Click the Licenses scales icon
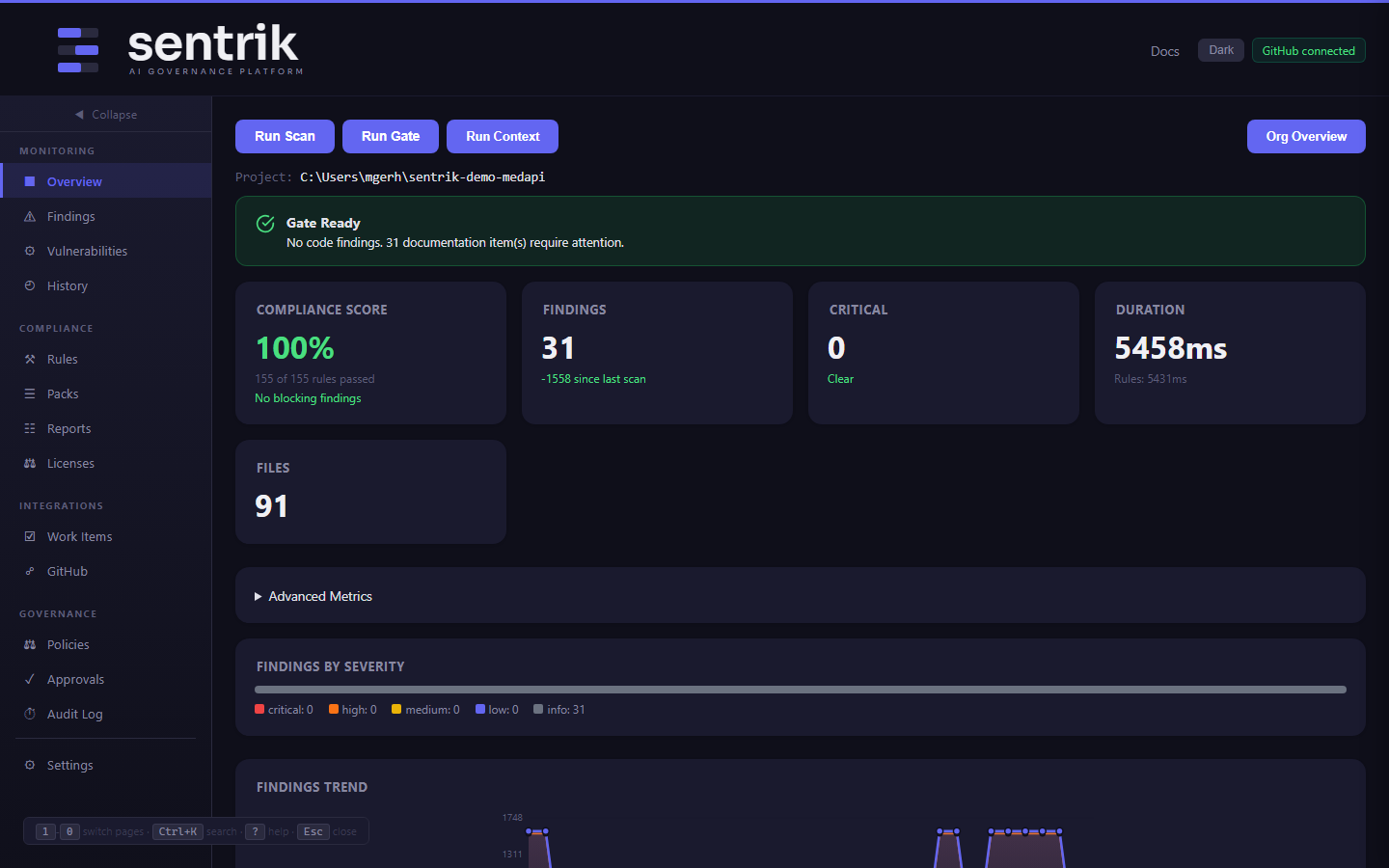The width and height of the screenshot is (1389, 868). pyautogui.click(x=30, y=463)
